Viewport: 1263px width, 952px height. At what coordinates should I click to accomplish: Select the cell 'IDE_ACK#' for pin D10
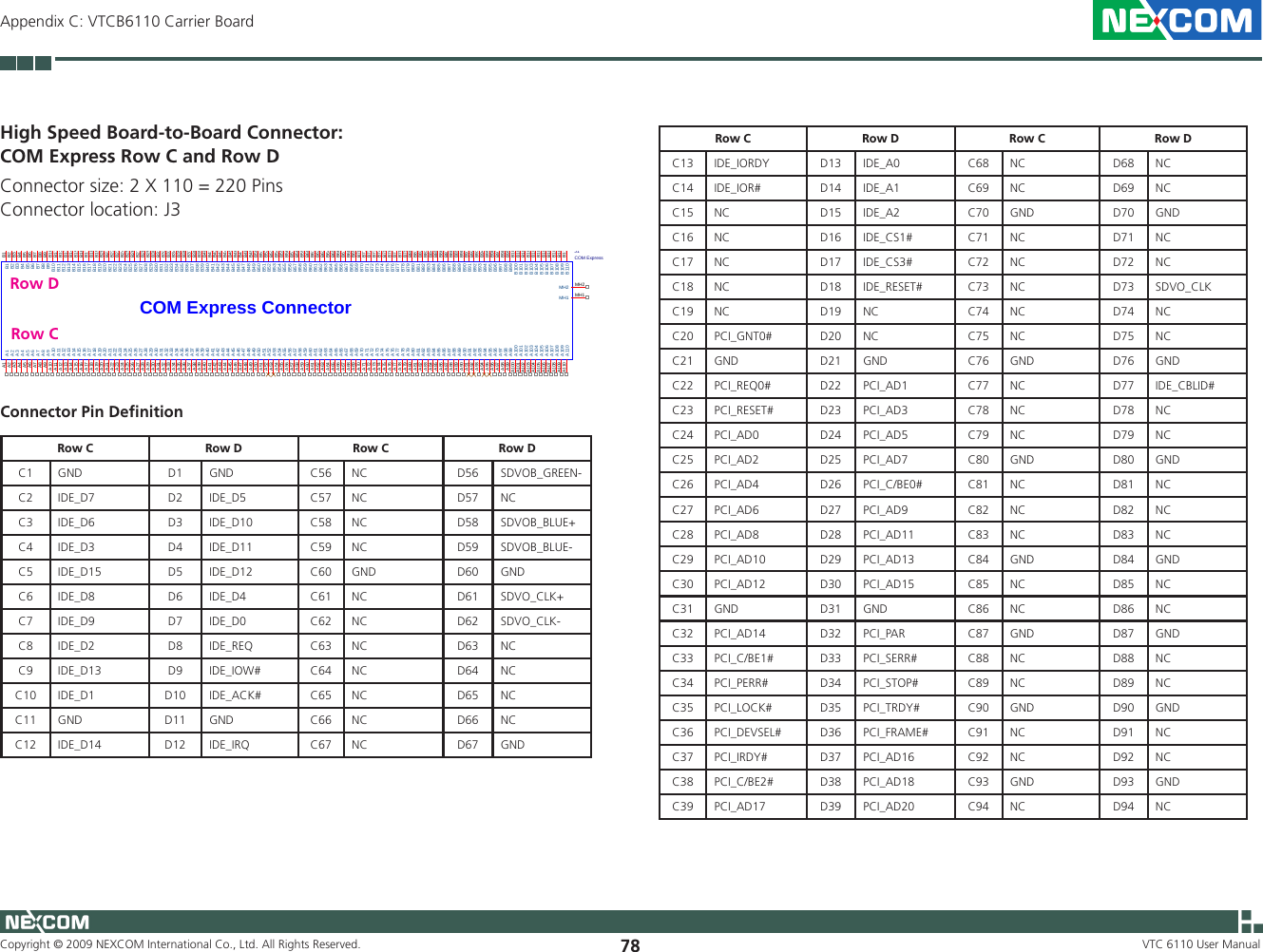pos(249,695)
